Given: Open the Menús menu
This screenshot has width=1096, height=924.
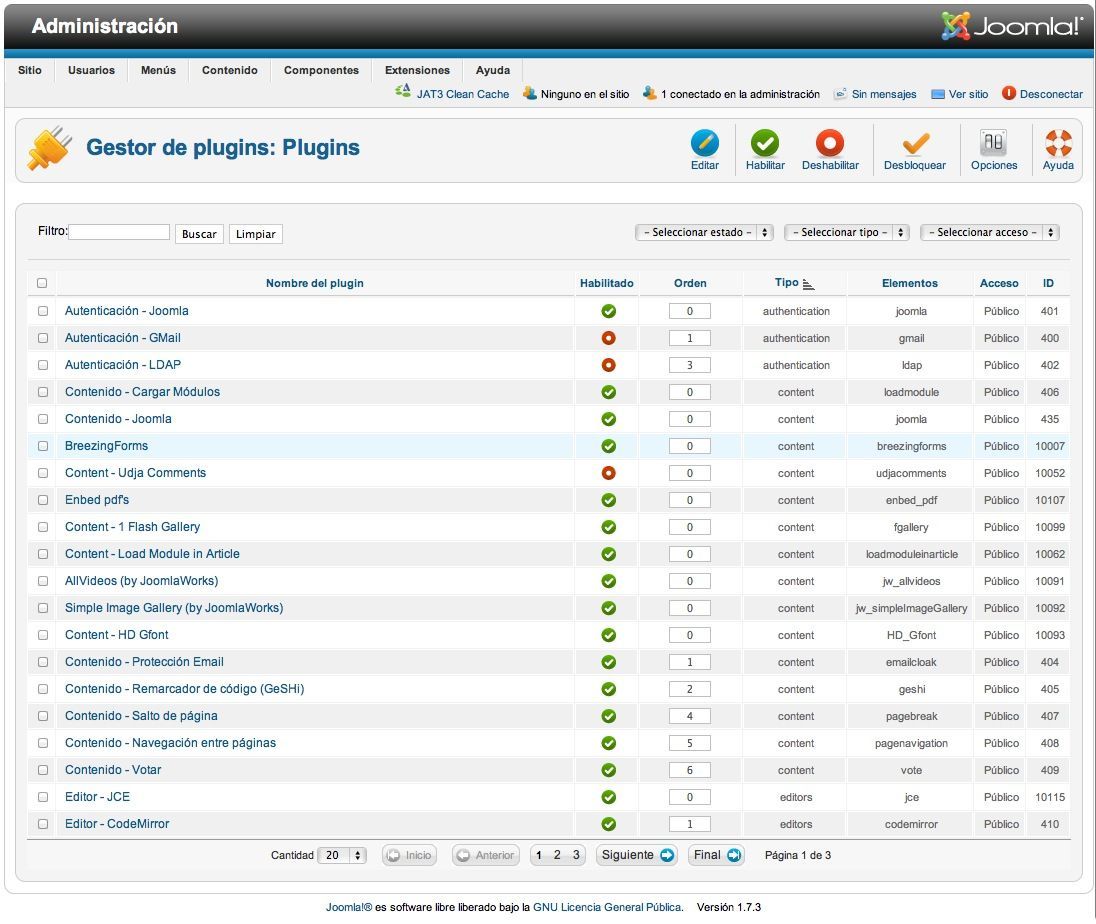Looking at the screenshot, I should (158, 70).
